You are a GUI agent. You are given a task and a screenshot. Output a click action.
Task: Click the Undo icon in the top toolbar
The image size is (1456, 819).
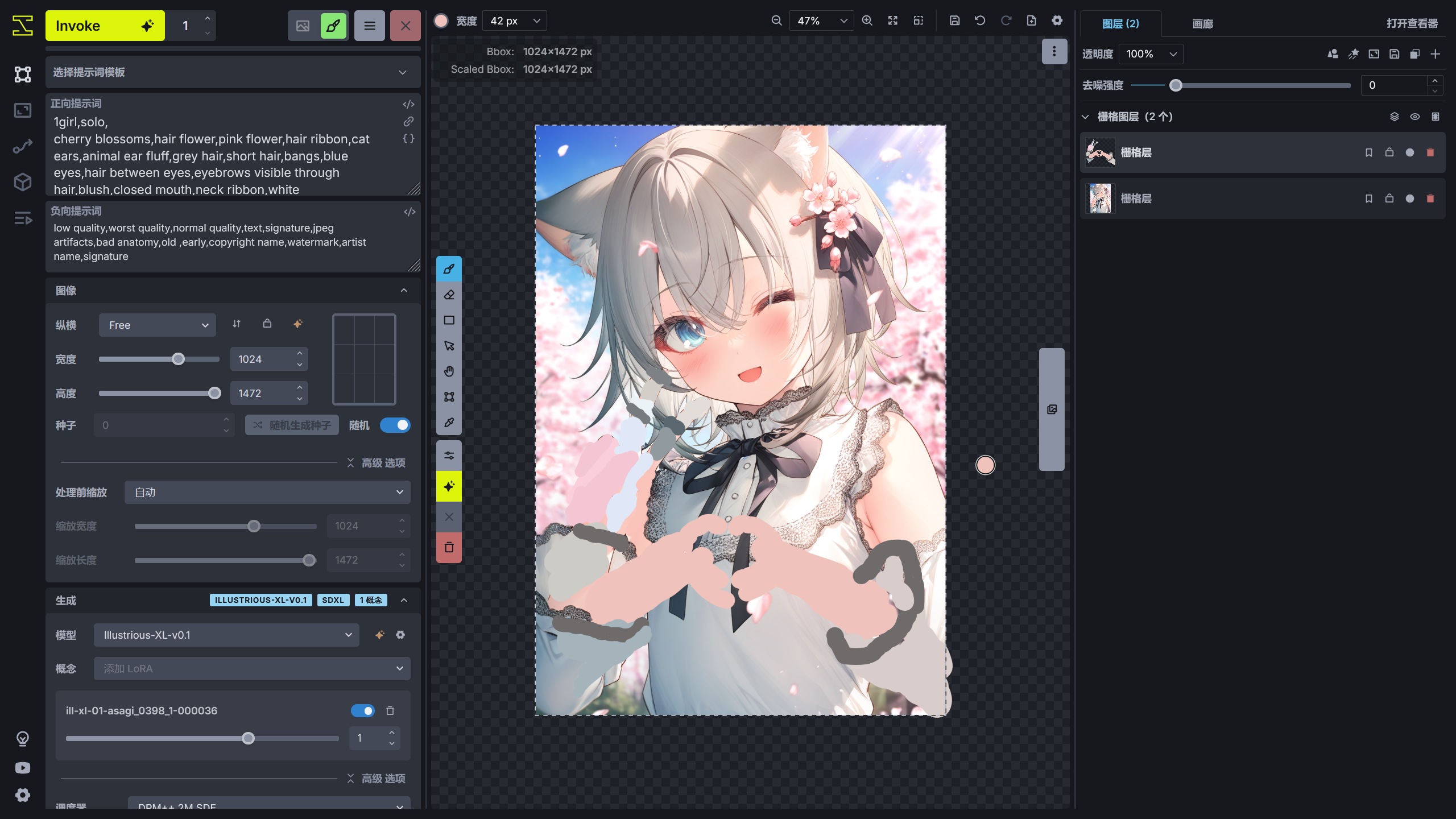click(x=979, y=20)
